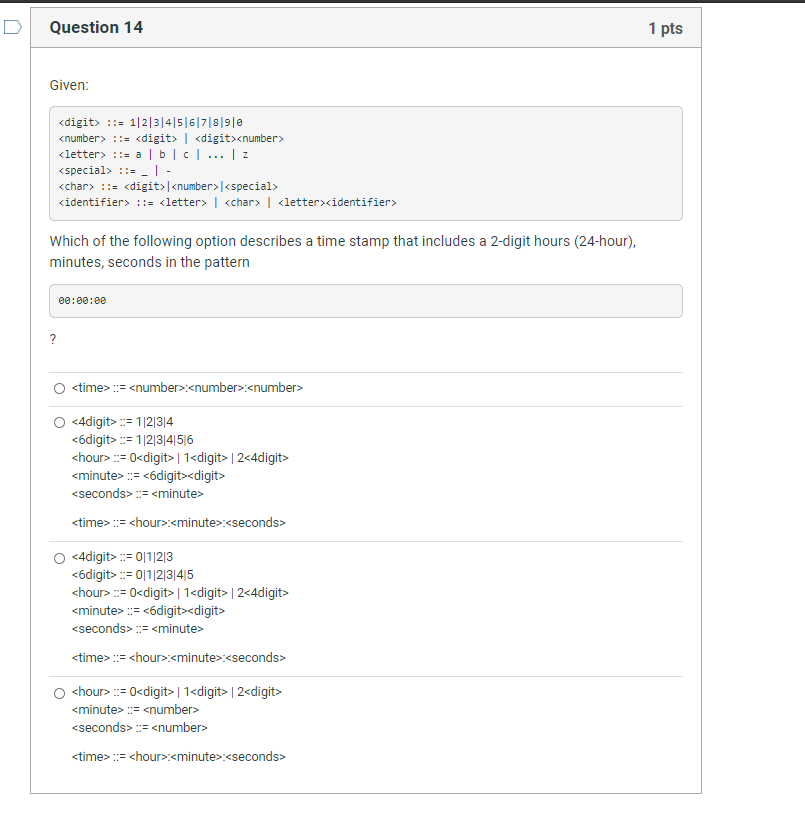Click the Question 14 header bar

click(x=95, y=27)
